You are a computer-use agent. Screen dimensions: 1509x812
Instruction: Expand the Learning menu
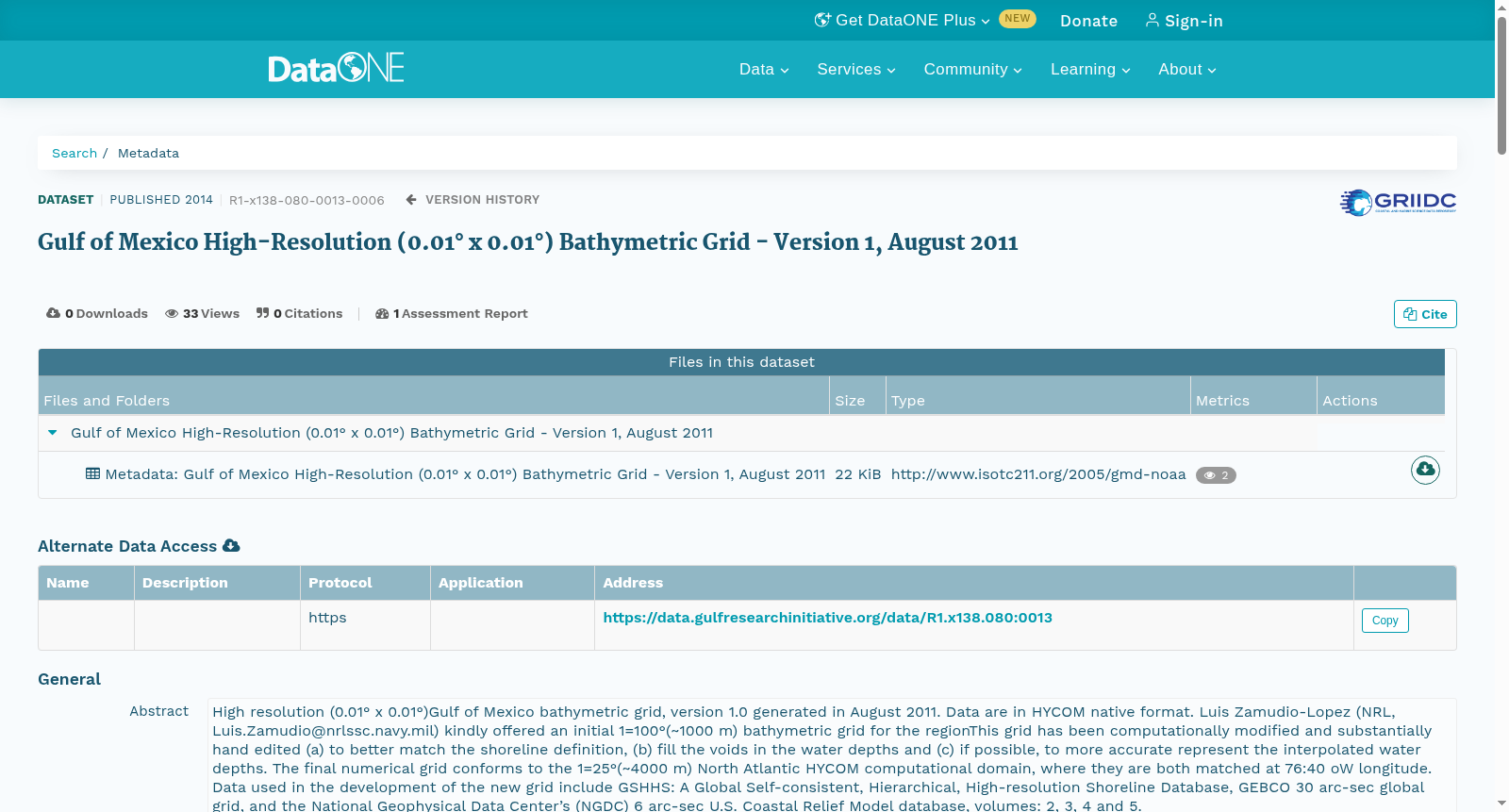tap(1090, 70)
